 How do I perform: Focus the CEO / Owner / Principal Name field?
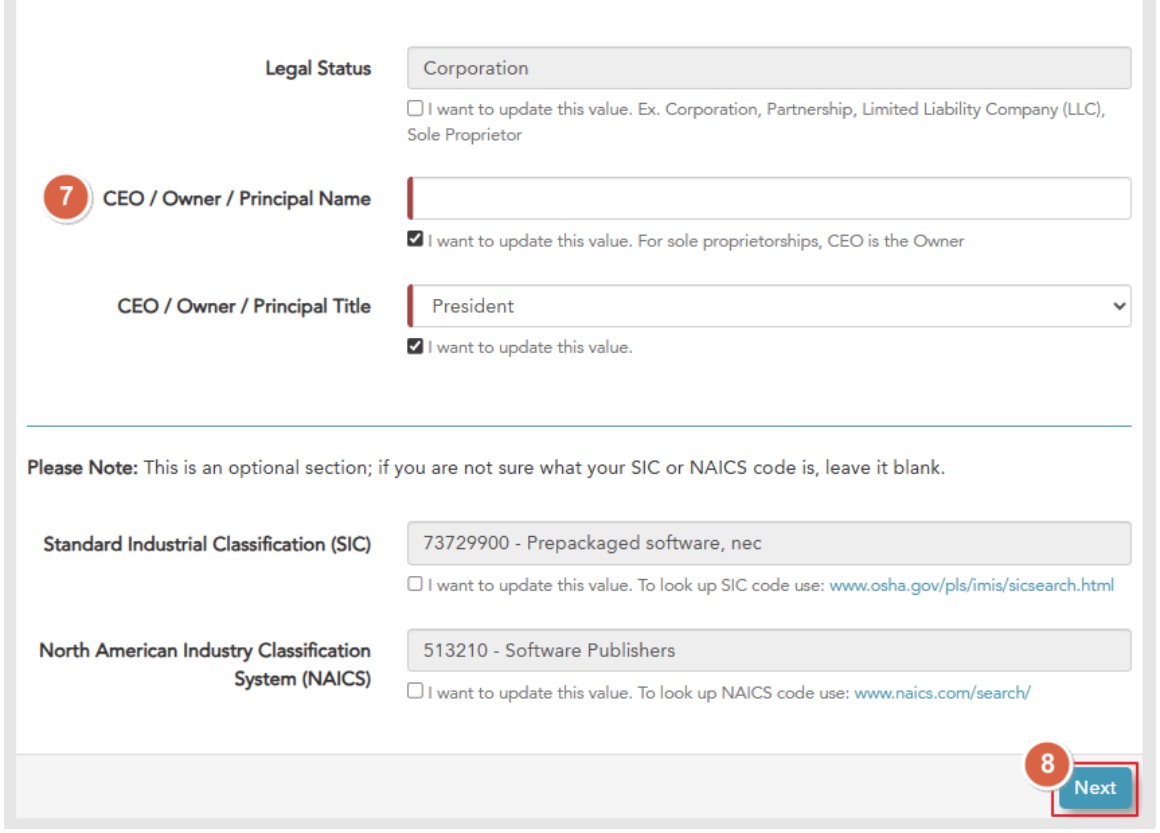click(769, 198)
